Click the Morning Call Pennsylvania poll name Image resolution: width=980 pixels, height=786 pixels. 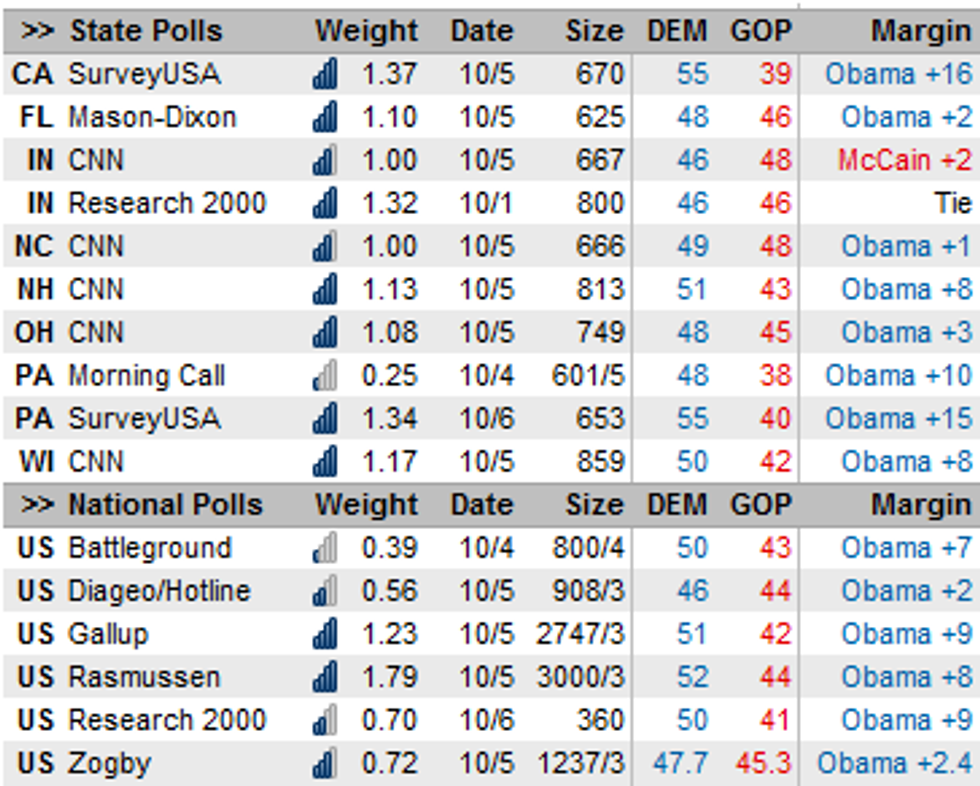point(146,376)
